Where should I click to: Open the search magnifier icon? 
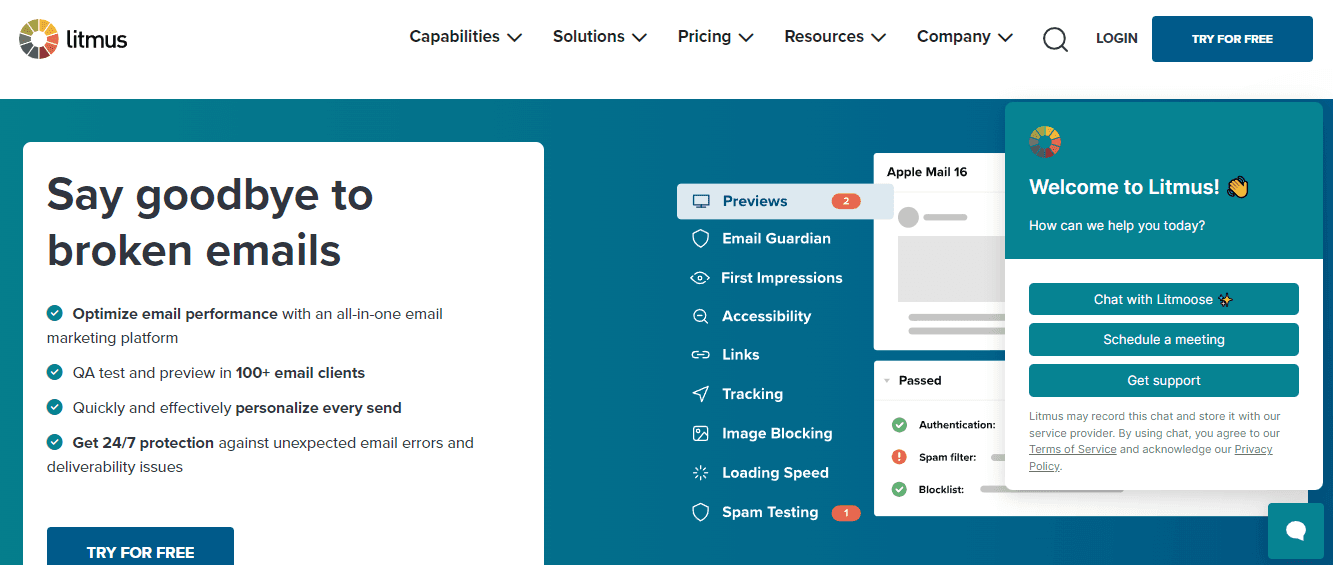point(1055,39)
